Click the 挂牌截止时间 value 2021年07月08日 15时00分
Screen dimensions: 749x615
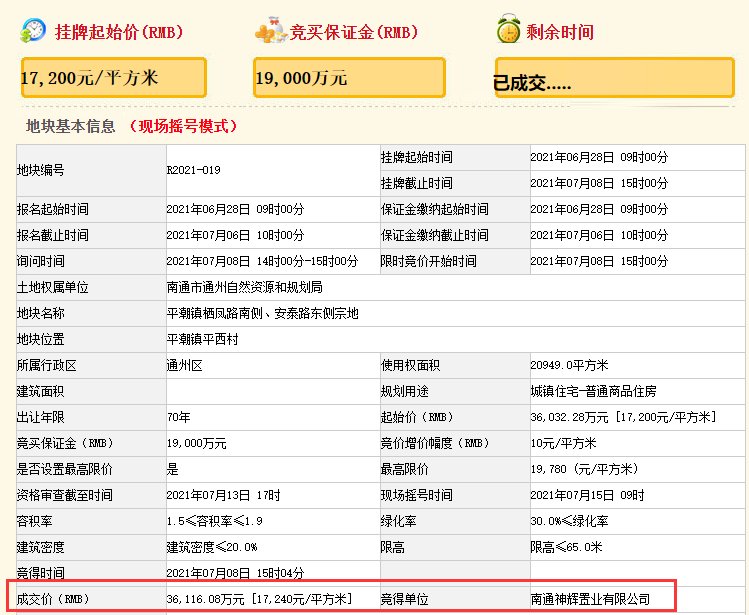point(599,183)
